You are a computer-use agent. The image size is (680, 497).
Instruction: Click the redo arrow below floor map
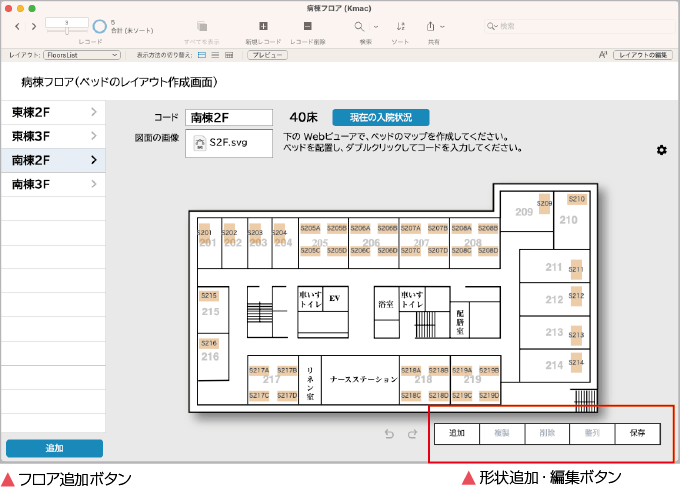(412, 434)
